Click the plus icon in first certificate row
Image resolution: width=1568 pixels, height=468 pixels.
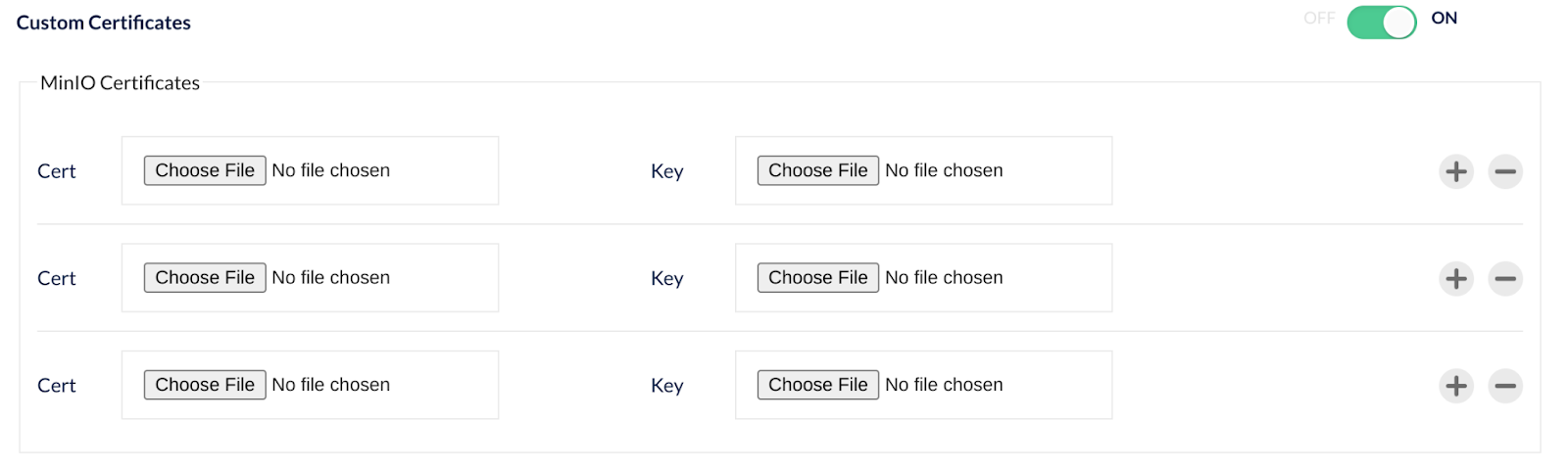[x=1456, y=171]
